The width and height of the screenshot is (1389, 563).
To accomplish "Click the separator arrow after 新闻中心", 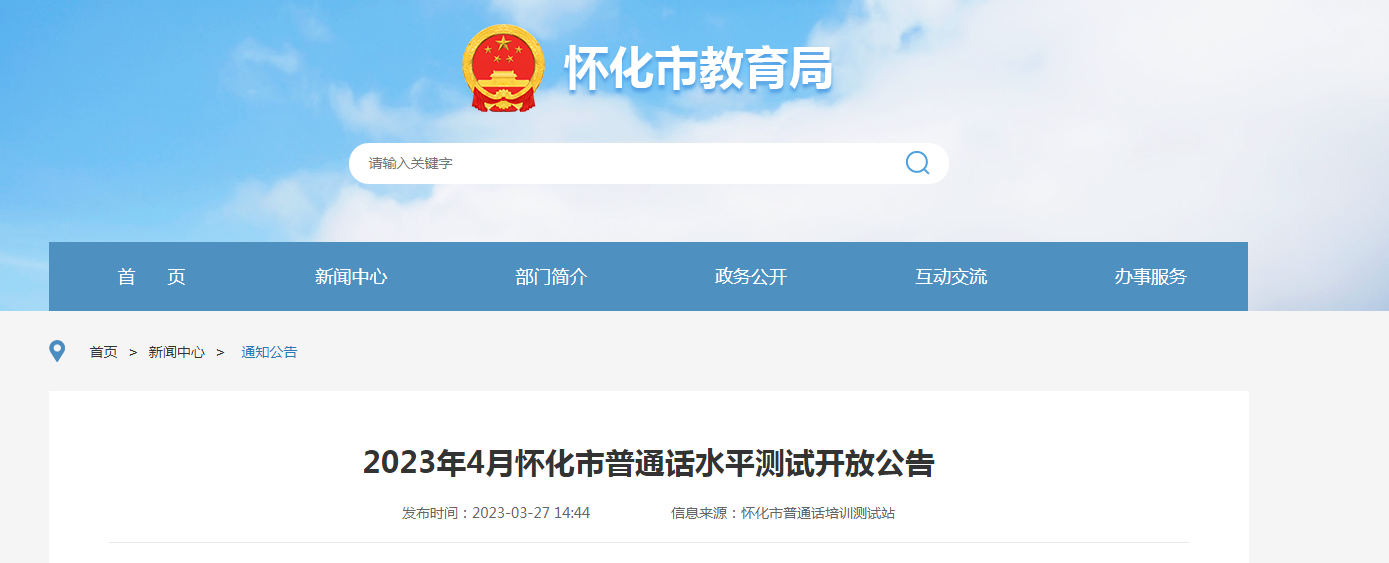I will click(x=220, y=352).
